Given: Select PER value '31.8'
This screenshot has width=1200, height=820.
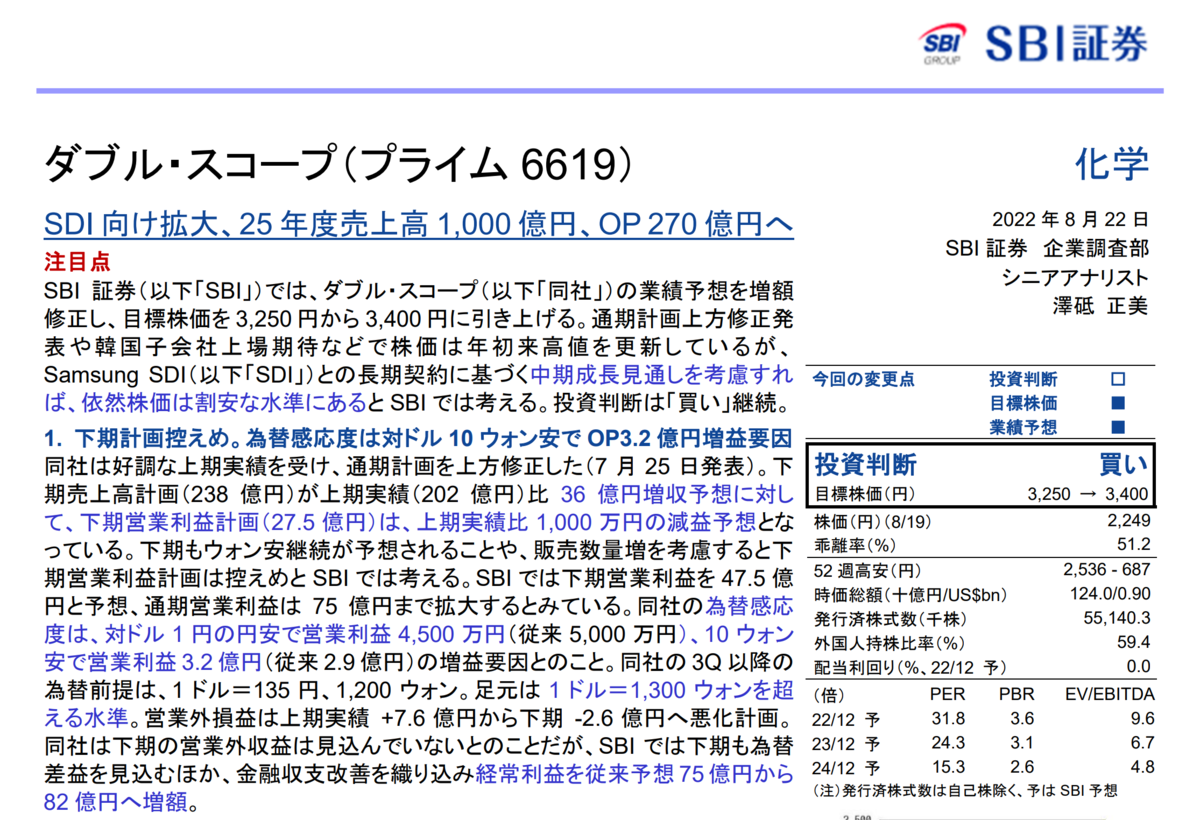Looking at the screenshot, I should point(948,718).
